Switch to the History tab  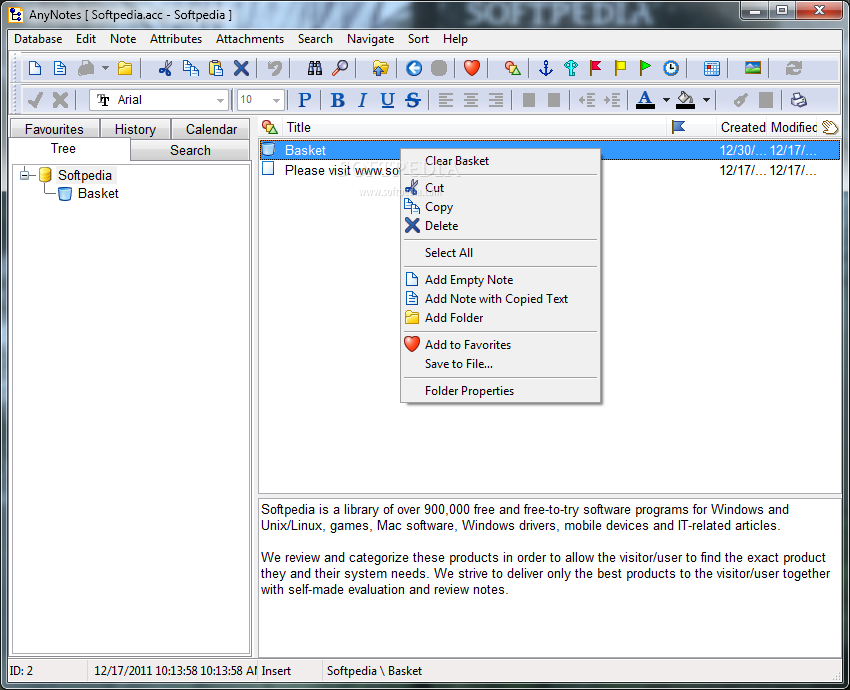(135, 129)
